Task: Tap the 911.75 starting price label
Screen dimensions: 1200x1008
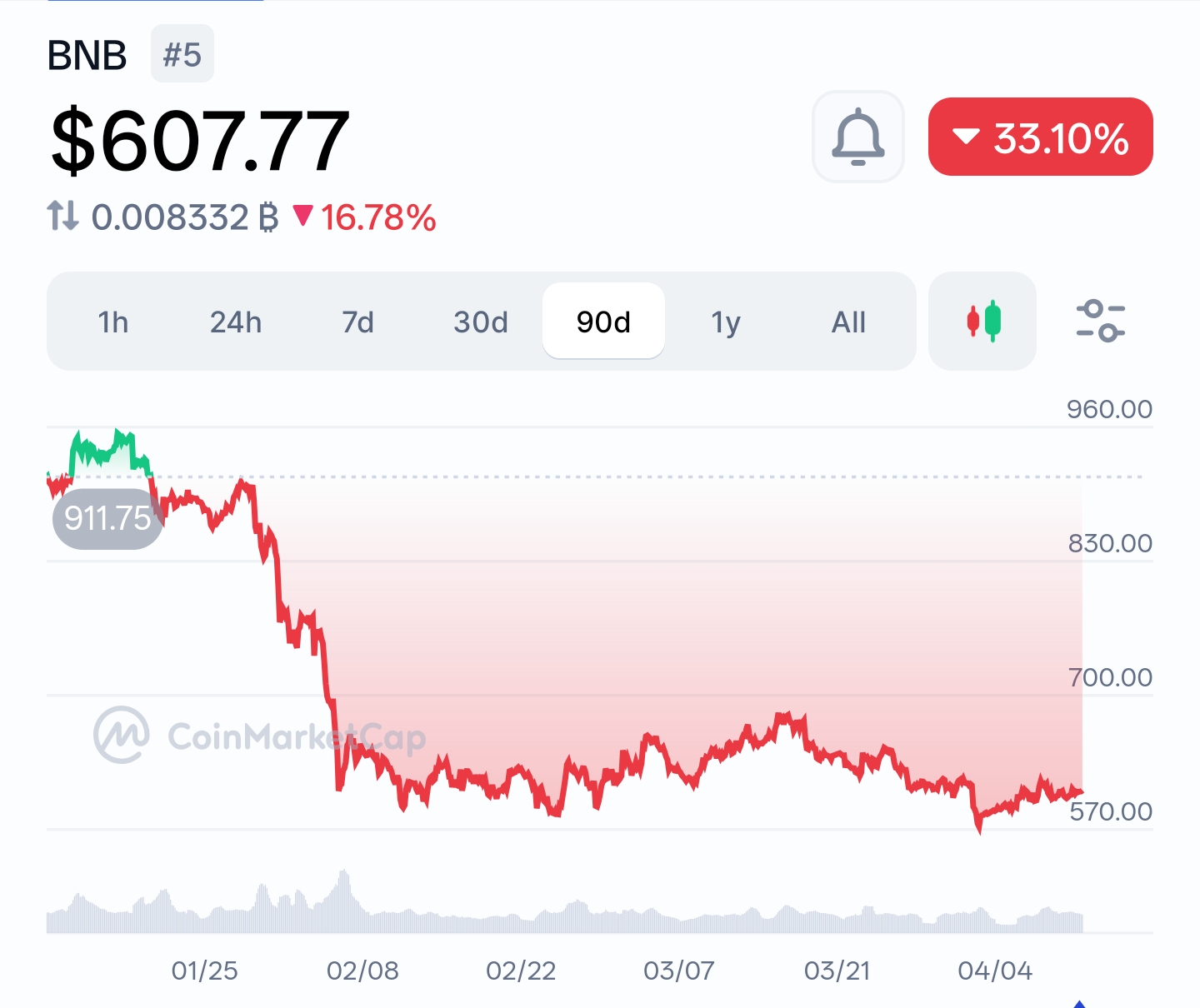Action: click(107, 518)
